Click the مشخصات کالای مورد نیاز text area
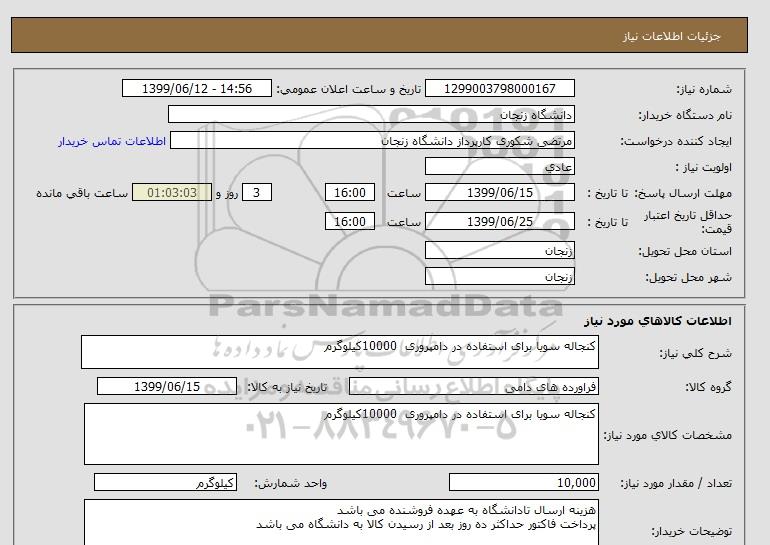The image size is (770, 545). point(341,434)
